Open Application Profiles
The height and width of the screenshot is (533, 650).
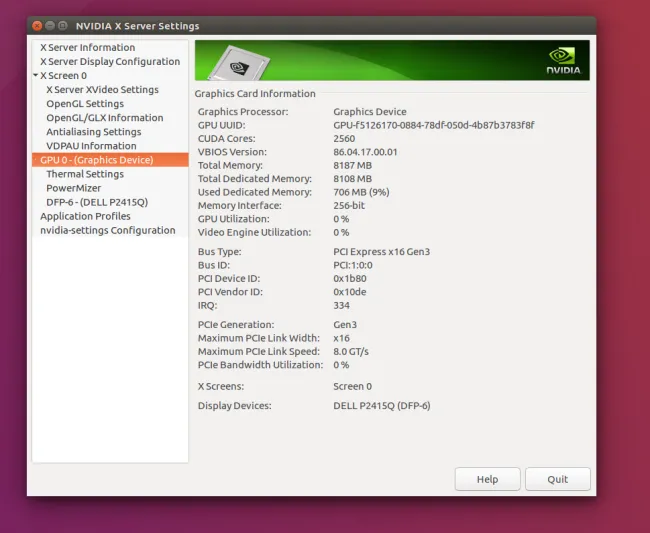tap(85, 216)
